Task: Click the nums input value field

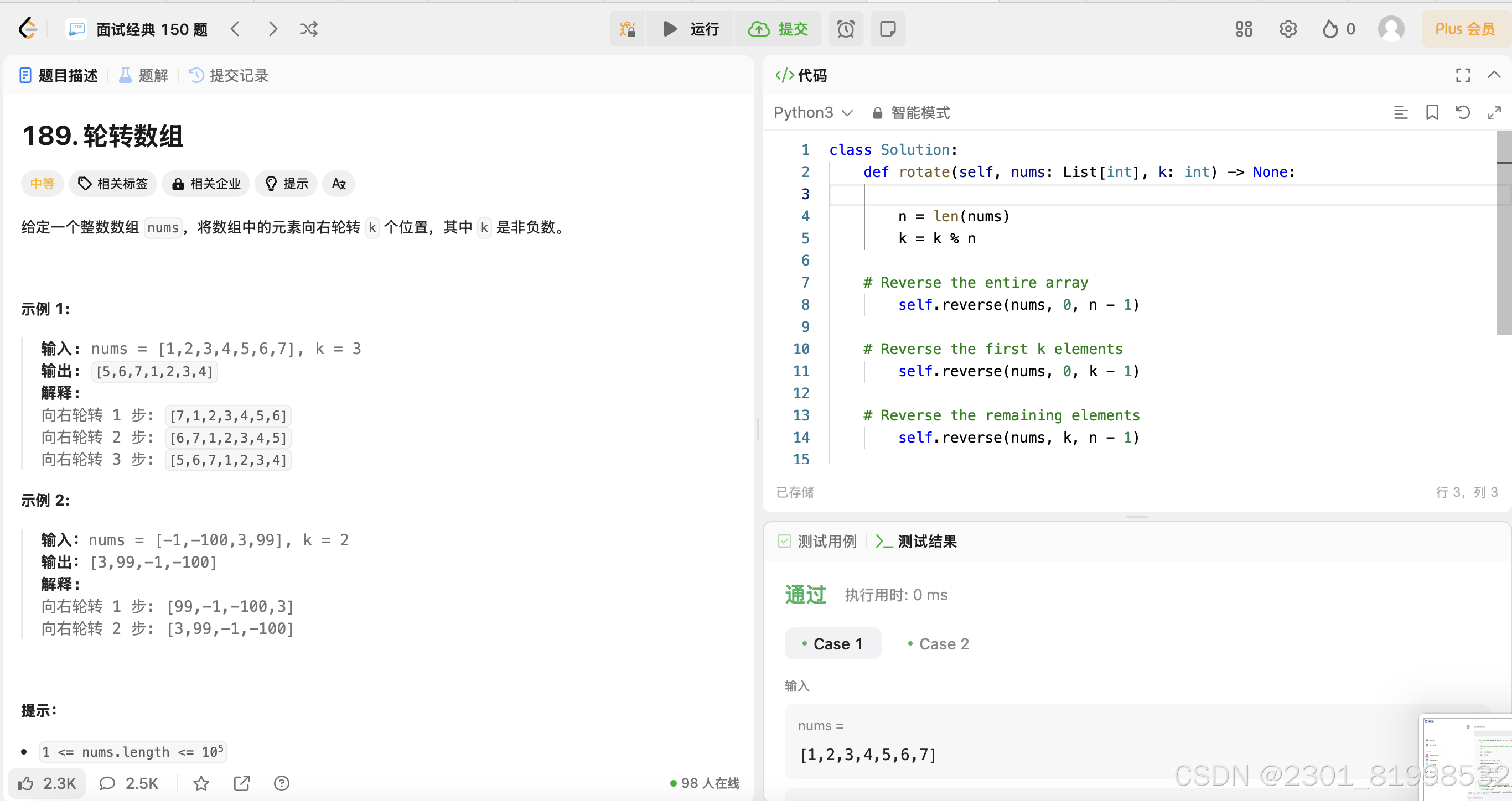Action: pos(868,755)
